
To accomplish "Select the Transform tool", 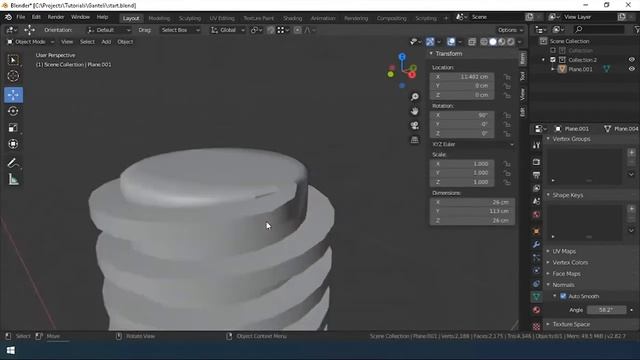I will coord(13,144).
